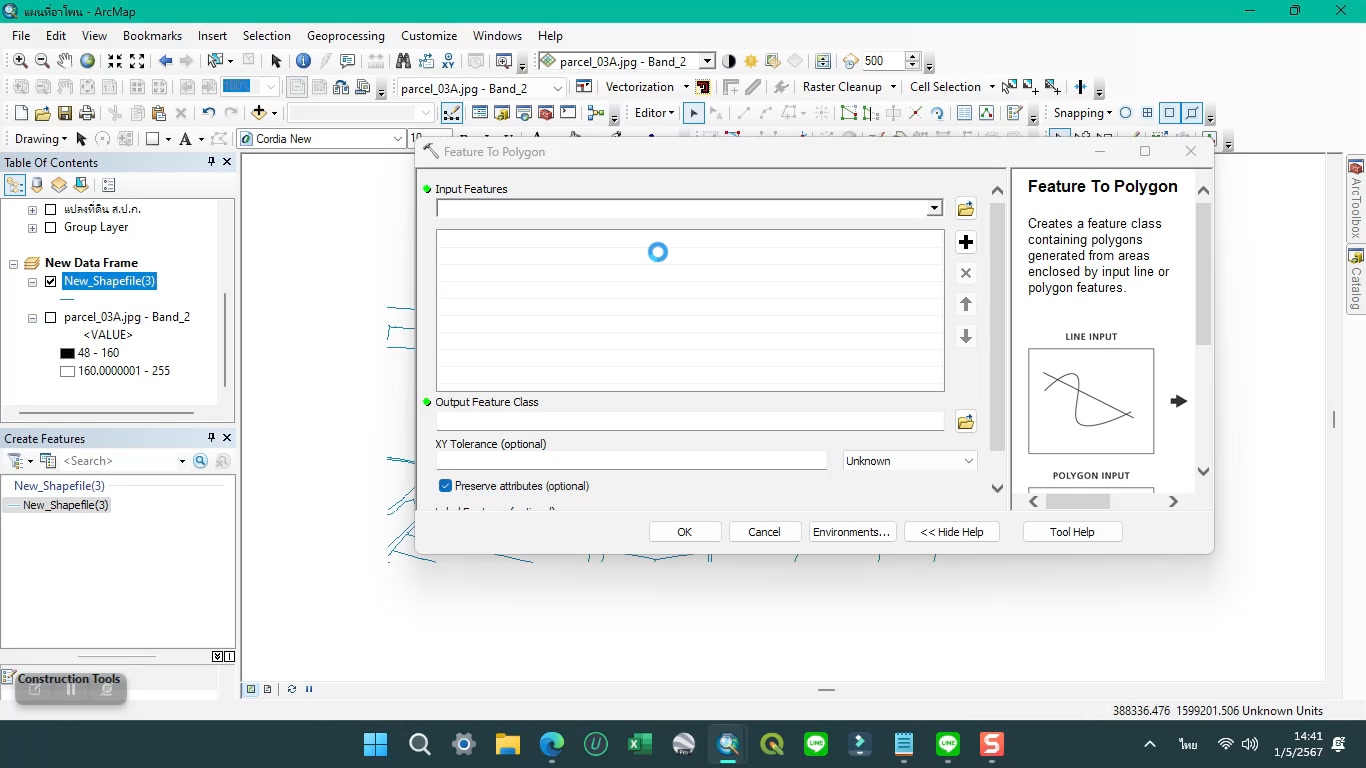
Task: Open the Python window icon
Action: (x=568, y=113)
